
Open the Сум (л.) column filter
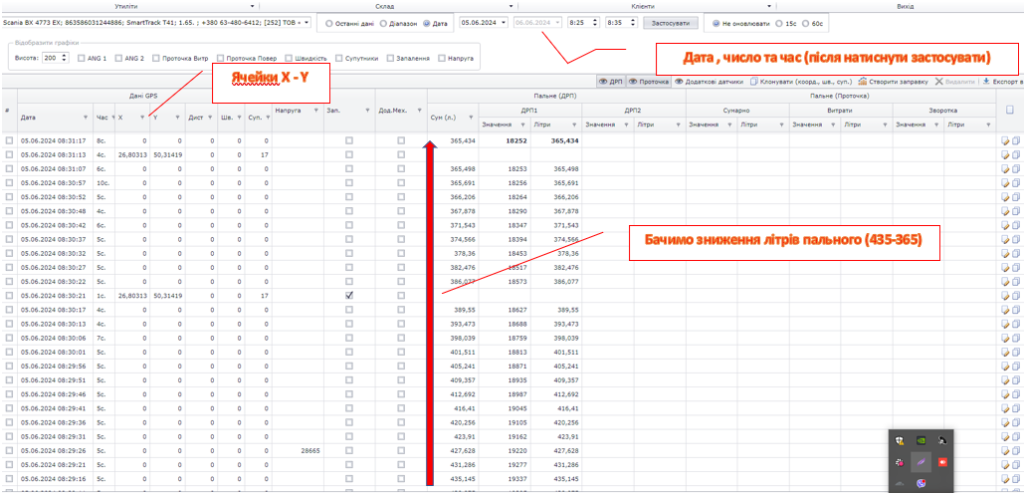tap(471, 118)
